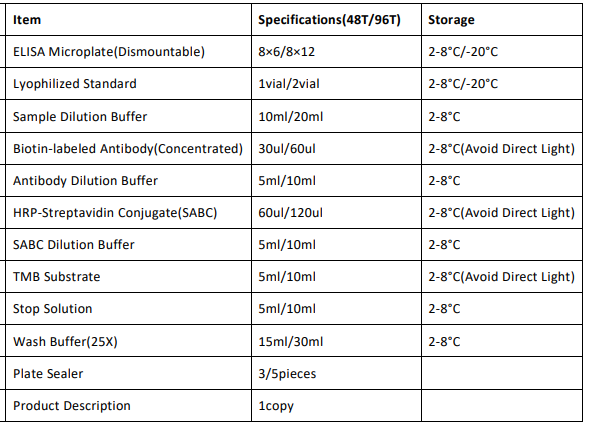Select the 30ul/60ul specification value
The width and height of the screenshot is (589, 426).
click(287, 149)
